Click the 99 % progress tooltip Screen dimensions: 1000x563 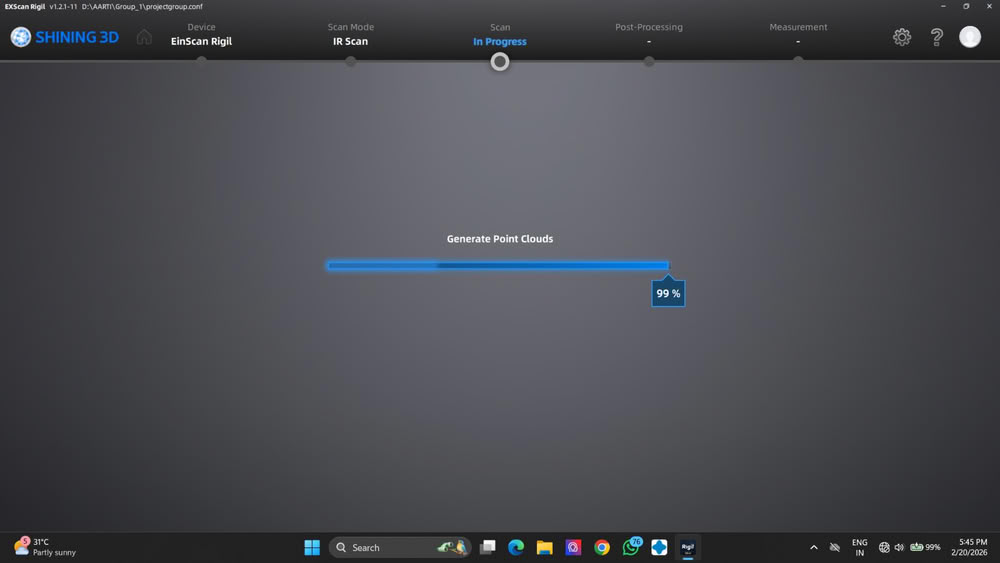[668, 293]
